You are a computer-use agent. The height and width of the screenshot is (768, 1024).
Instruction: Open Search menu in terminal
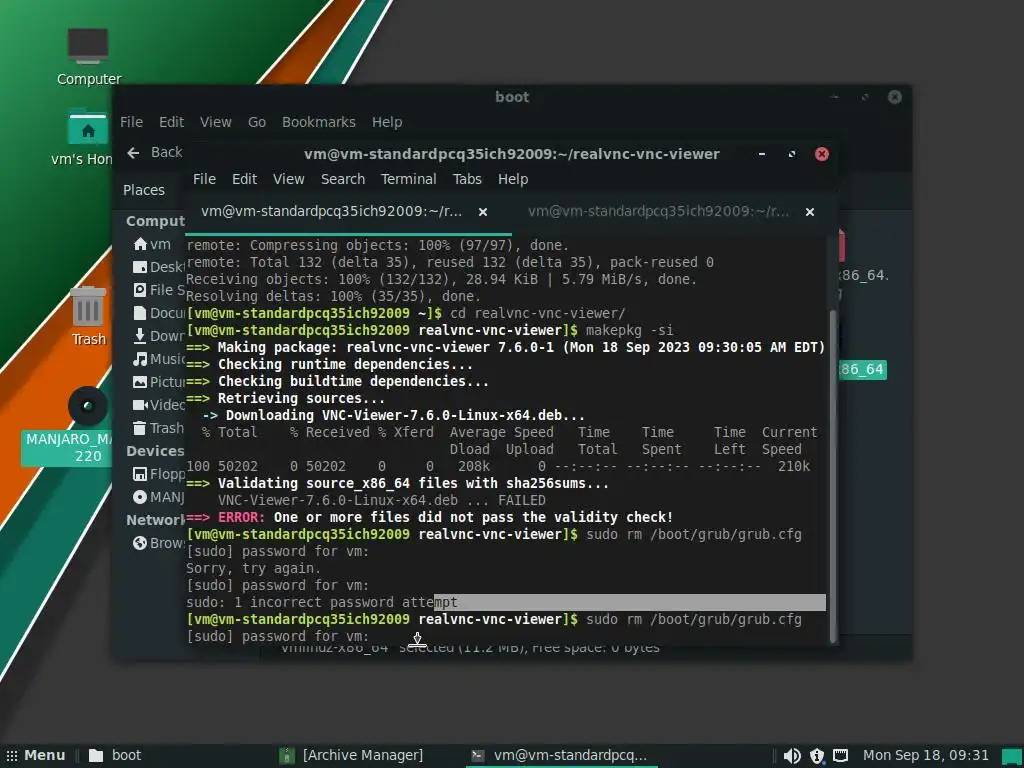(343, 179)
